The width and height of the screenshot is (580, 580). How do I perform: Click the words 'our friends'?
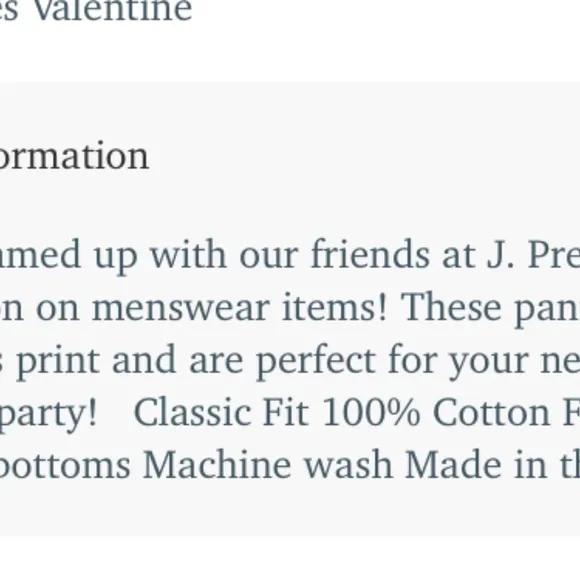(x=334, y=254)
